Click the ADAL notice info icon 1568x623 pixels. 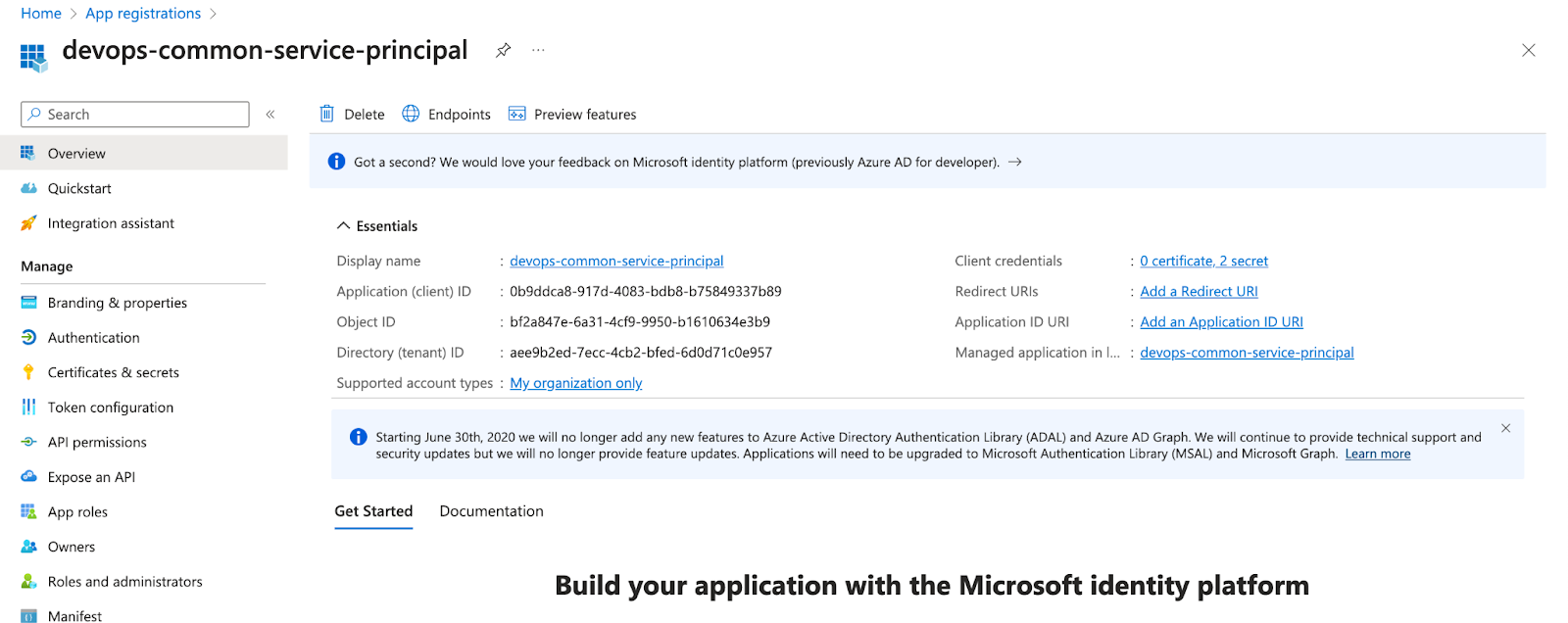(359, 437)
